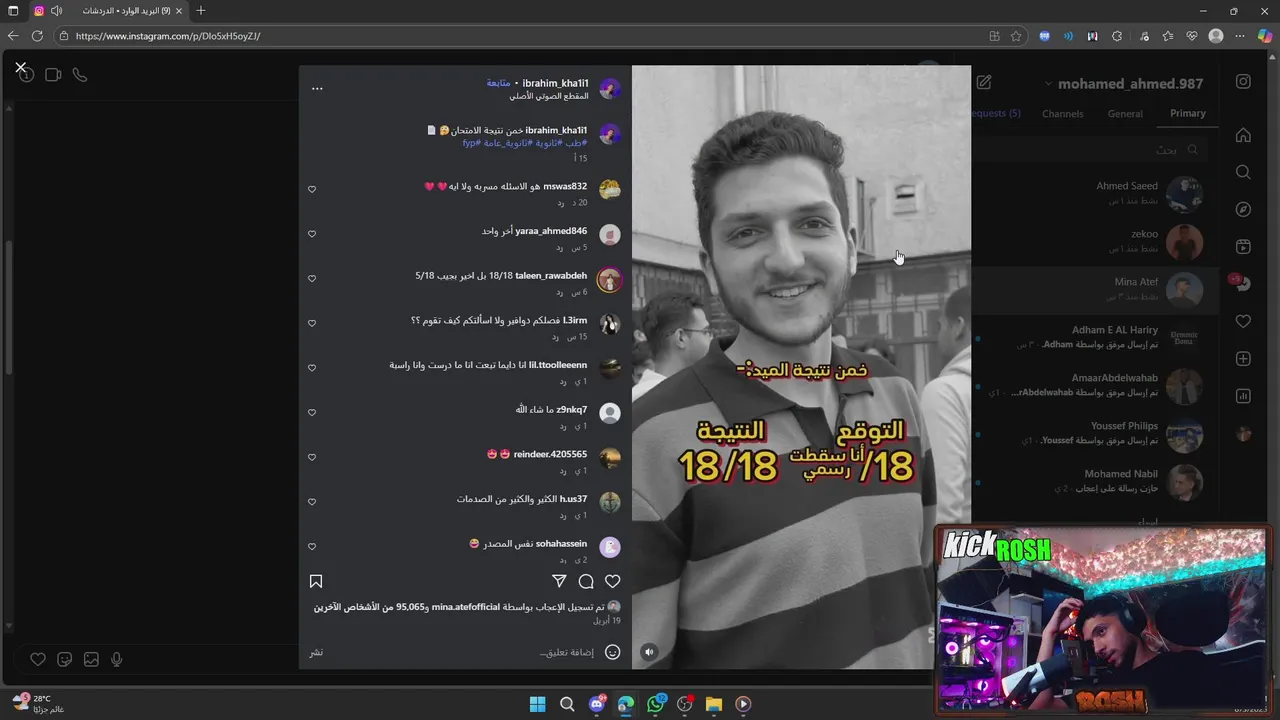1280x720 pixels.
Task: Open profile avatar in Instagram sidebar
Action: pos(1243,433)
